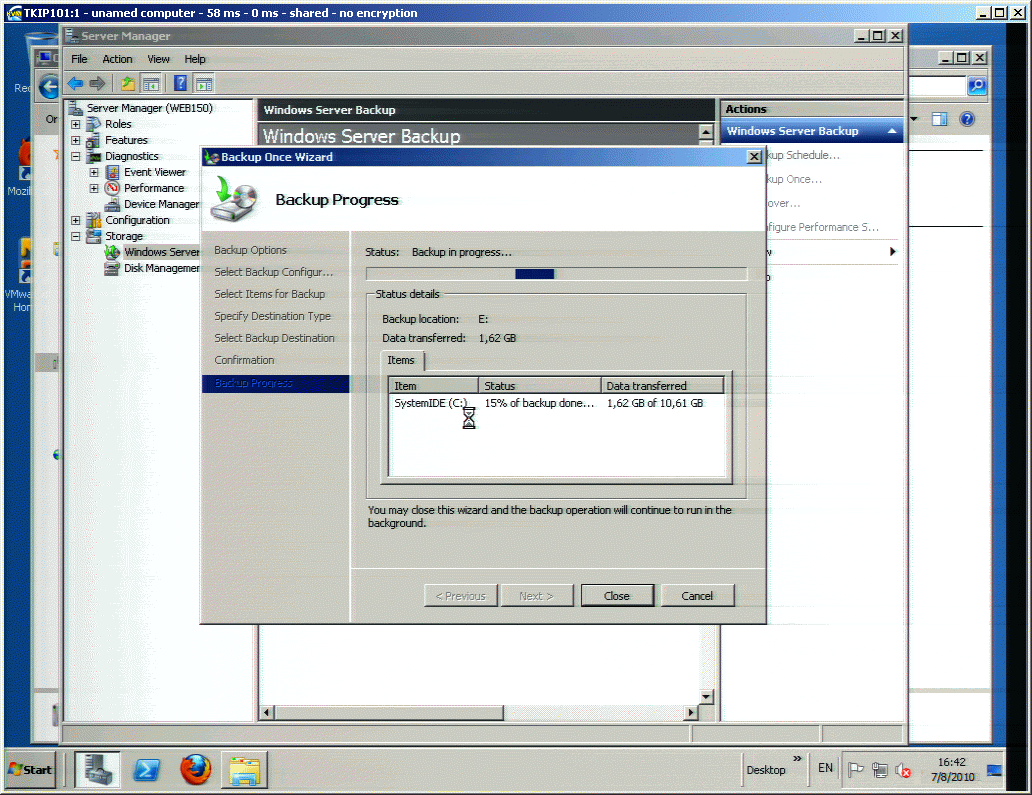This screenshot has height=795, width=1032.
Task: Click the Back arrow in Server Manager toolbar
Action: click(x=75, y=84)
